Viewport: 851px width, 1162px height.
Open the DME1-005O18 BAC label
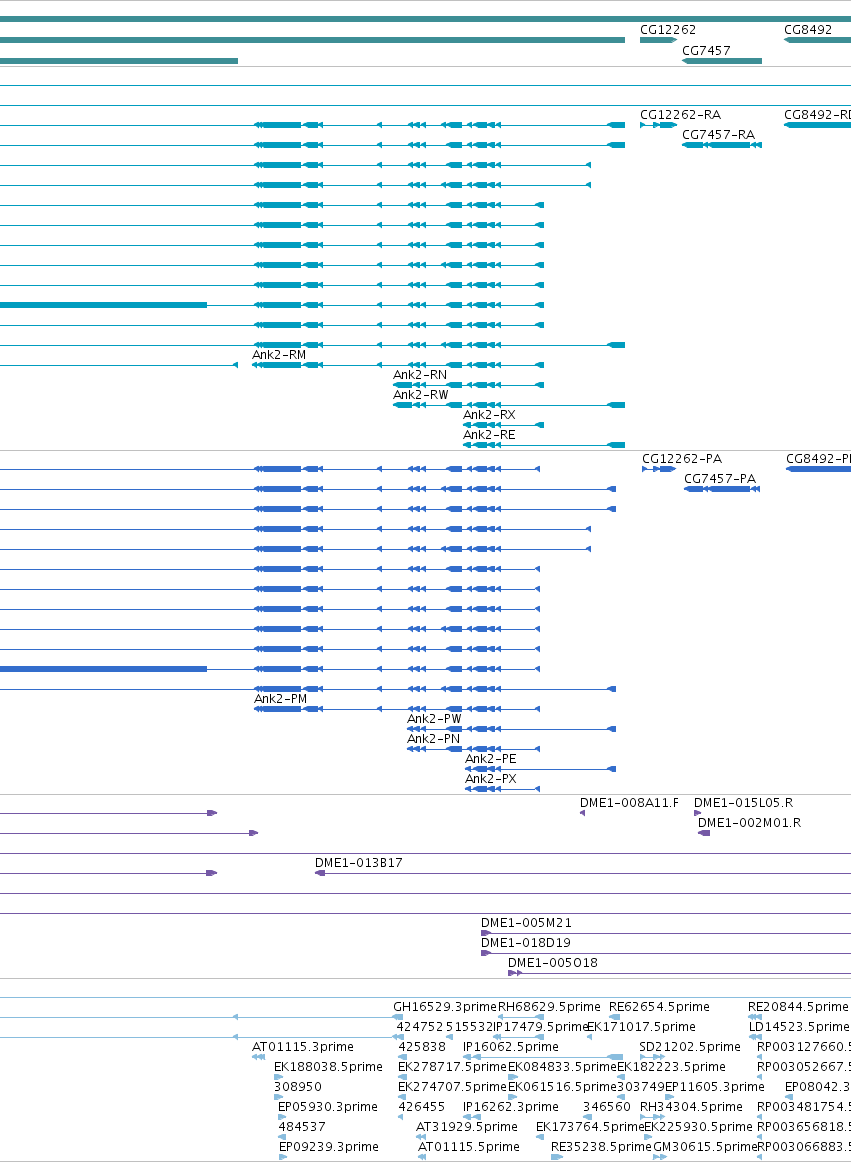tap(553, 963)
